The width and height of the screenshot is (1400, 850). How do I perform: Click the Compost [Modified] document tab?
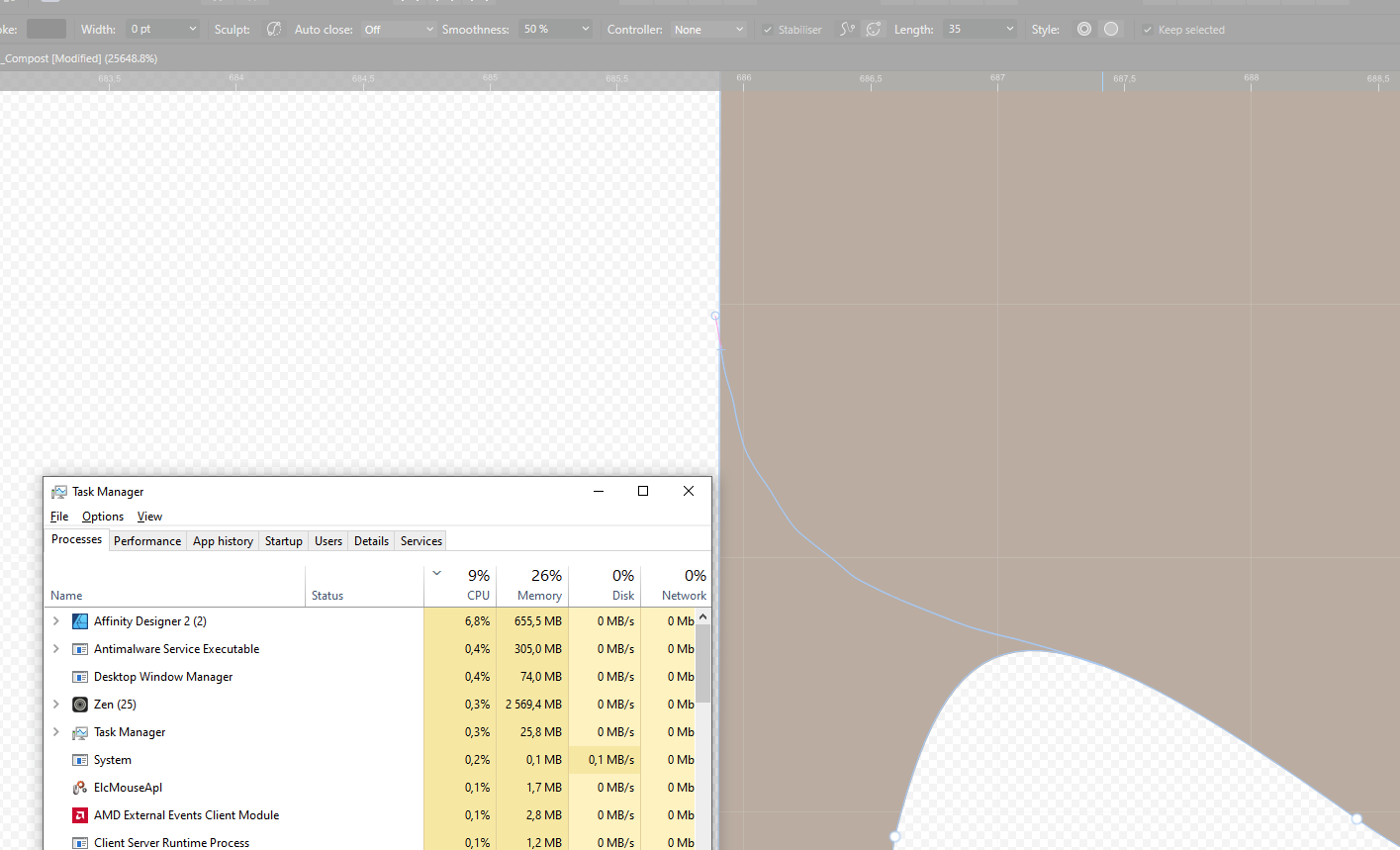79,58
